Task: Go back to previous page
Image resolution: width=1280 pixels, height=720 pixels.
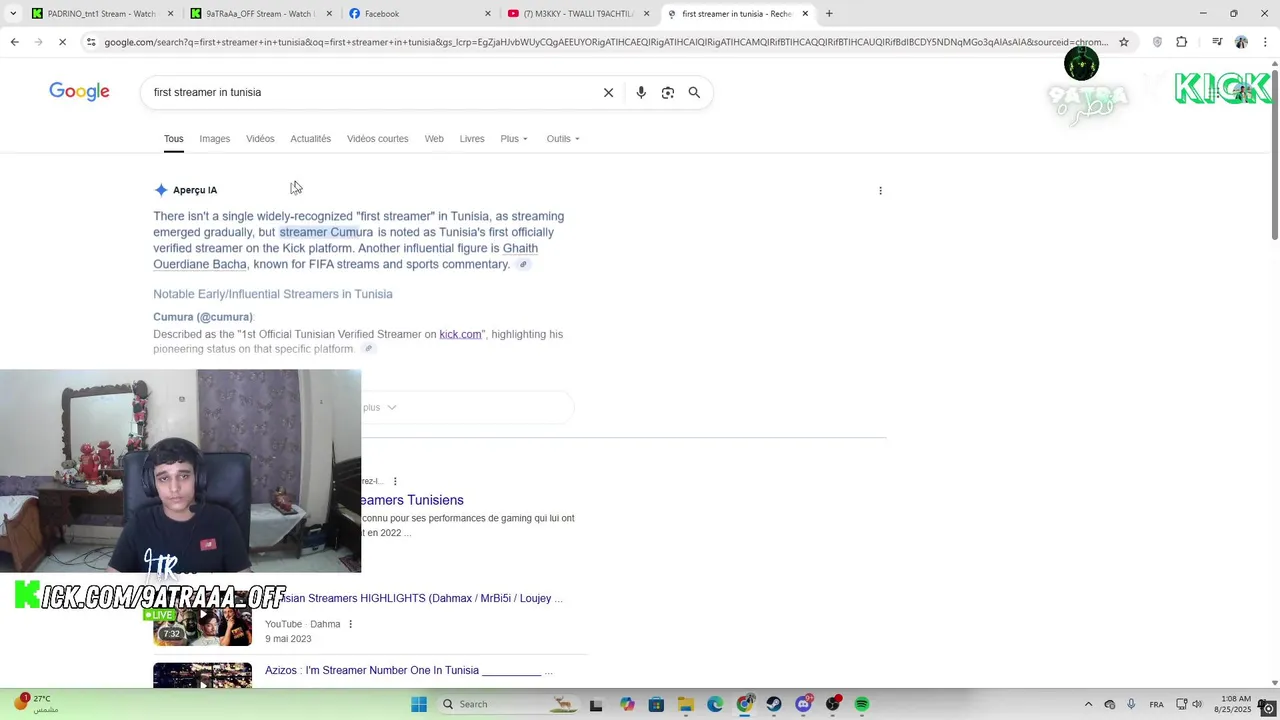Action: 14,42
